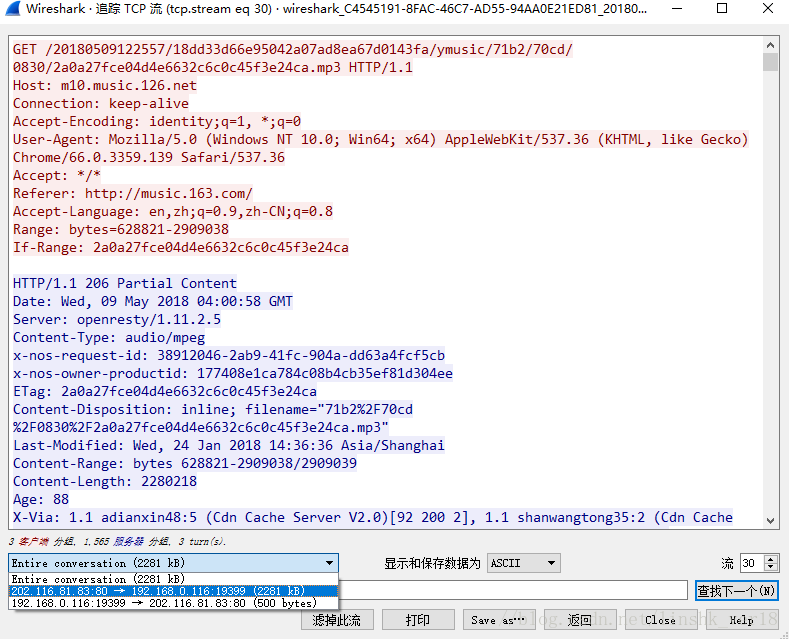Click the 打印 print button
Screen dimensions: 789x639
(x=418, y=620)
